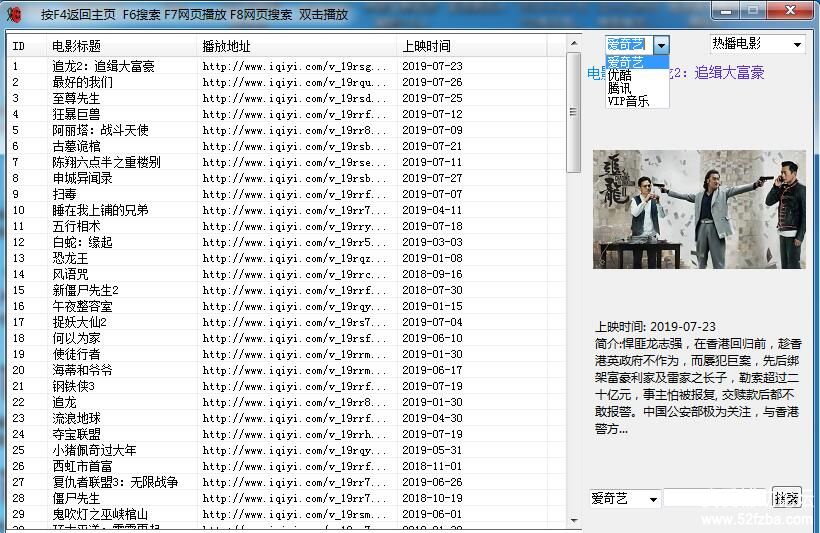The image size is (820, 533).
Task: Select the row 五行相术
Action: (x=287, y=226)
